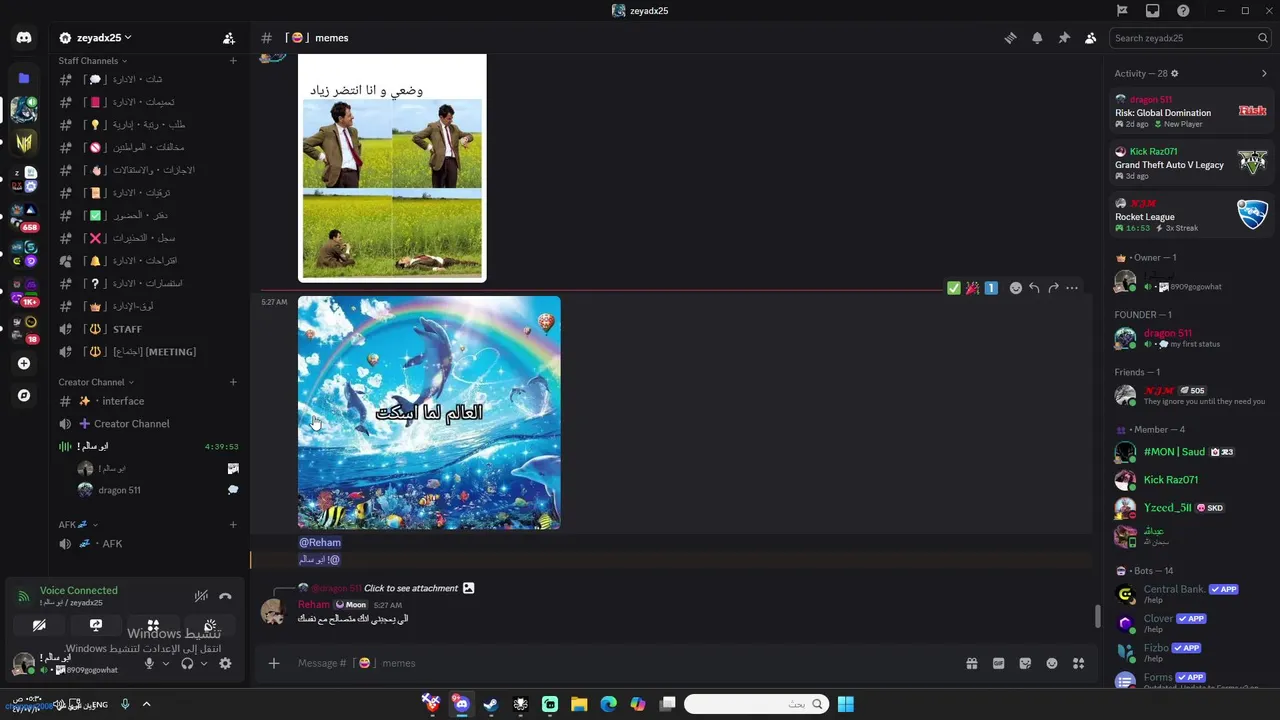Send a gift via gift icon
This screenshot has width=1280, height=720.
pyautogui.click(x=971, y=663)
